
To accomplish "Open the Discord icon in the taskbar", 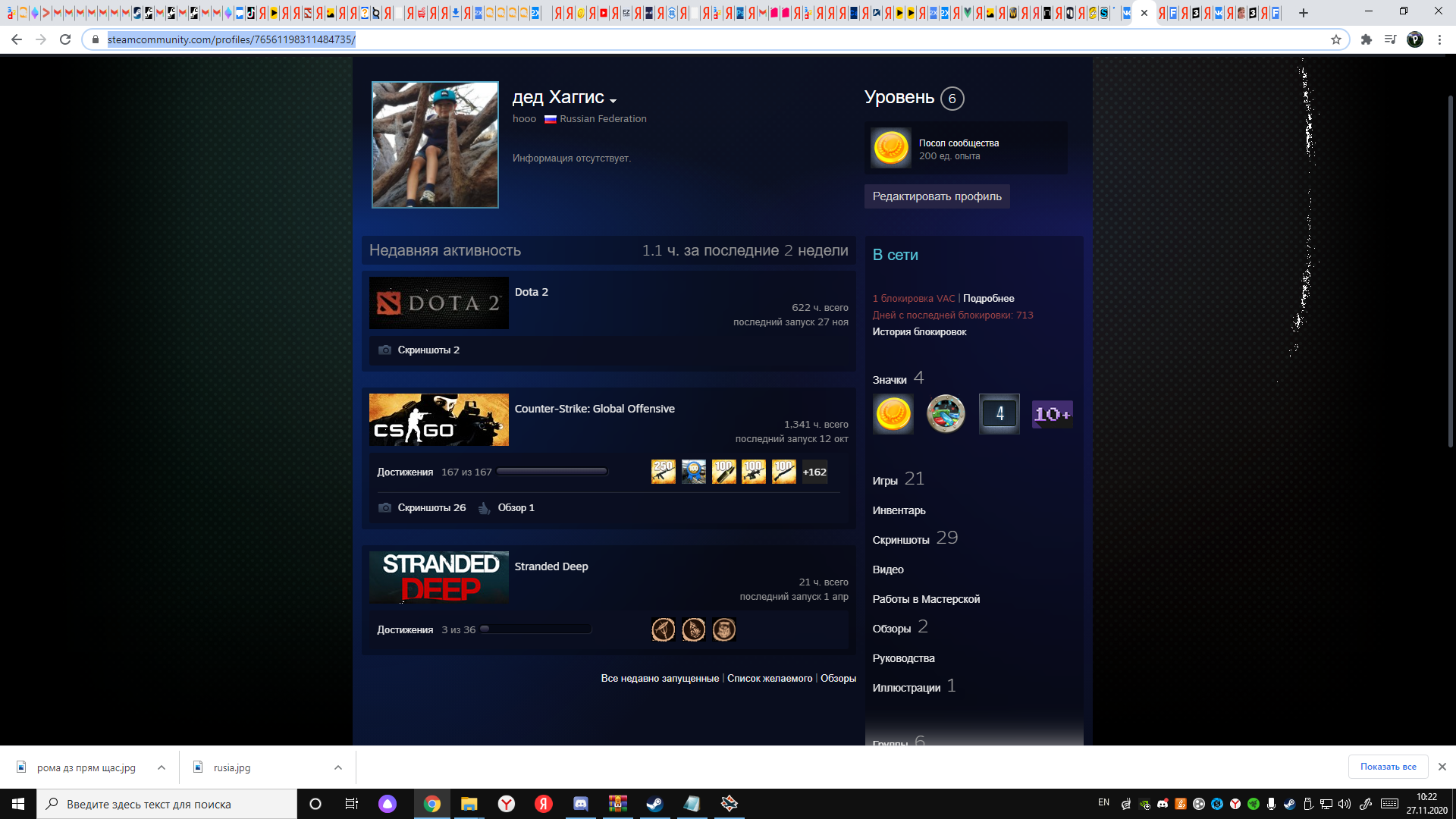I will tap(581, 804).
